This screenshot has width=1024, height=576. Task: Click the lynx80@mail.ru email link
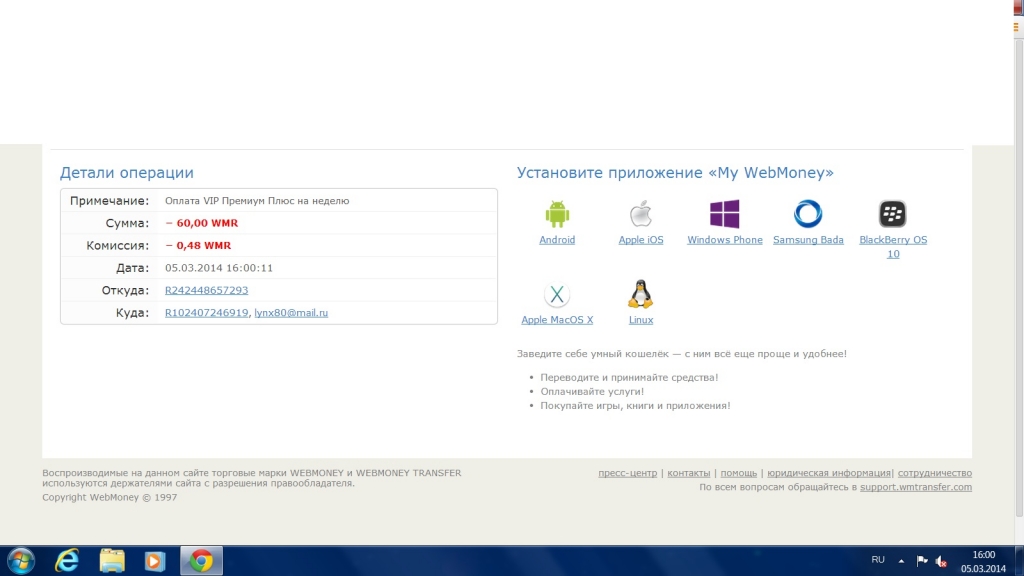coord(291,313)
